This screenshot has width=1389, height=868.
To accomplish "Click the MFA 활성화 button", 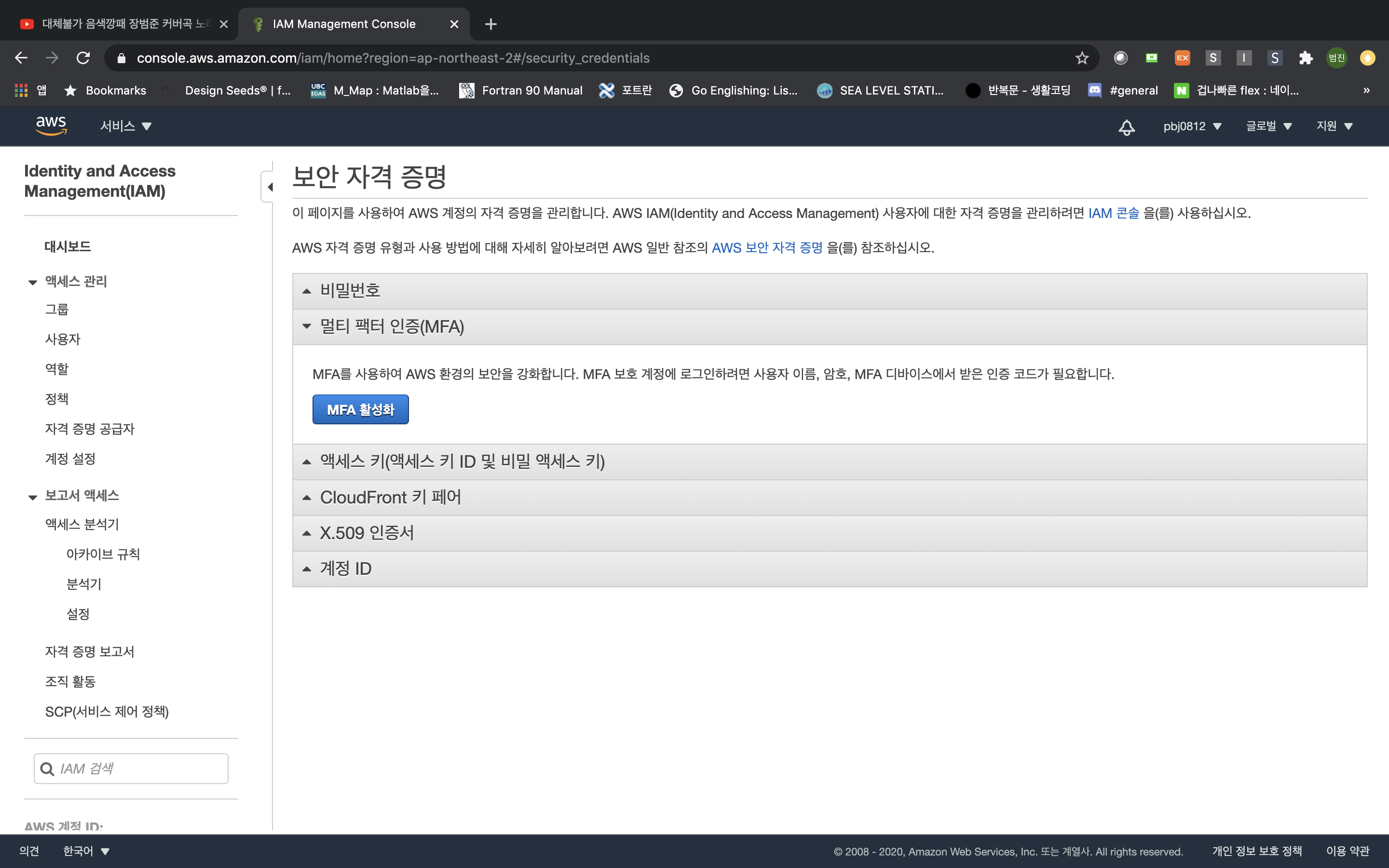I will pyautogui.click(x=360, y=409).
